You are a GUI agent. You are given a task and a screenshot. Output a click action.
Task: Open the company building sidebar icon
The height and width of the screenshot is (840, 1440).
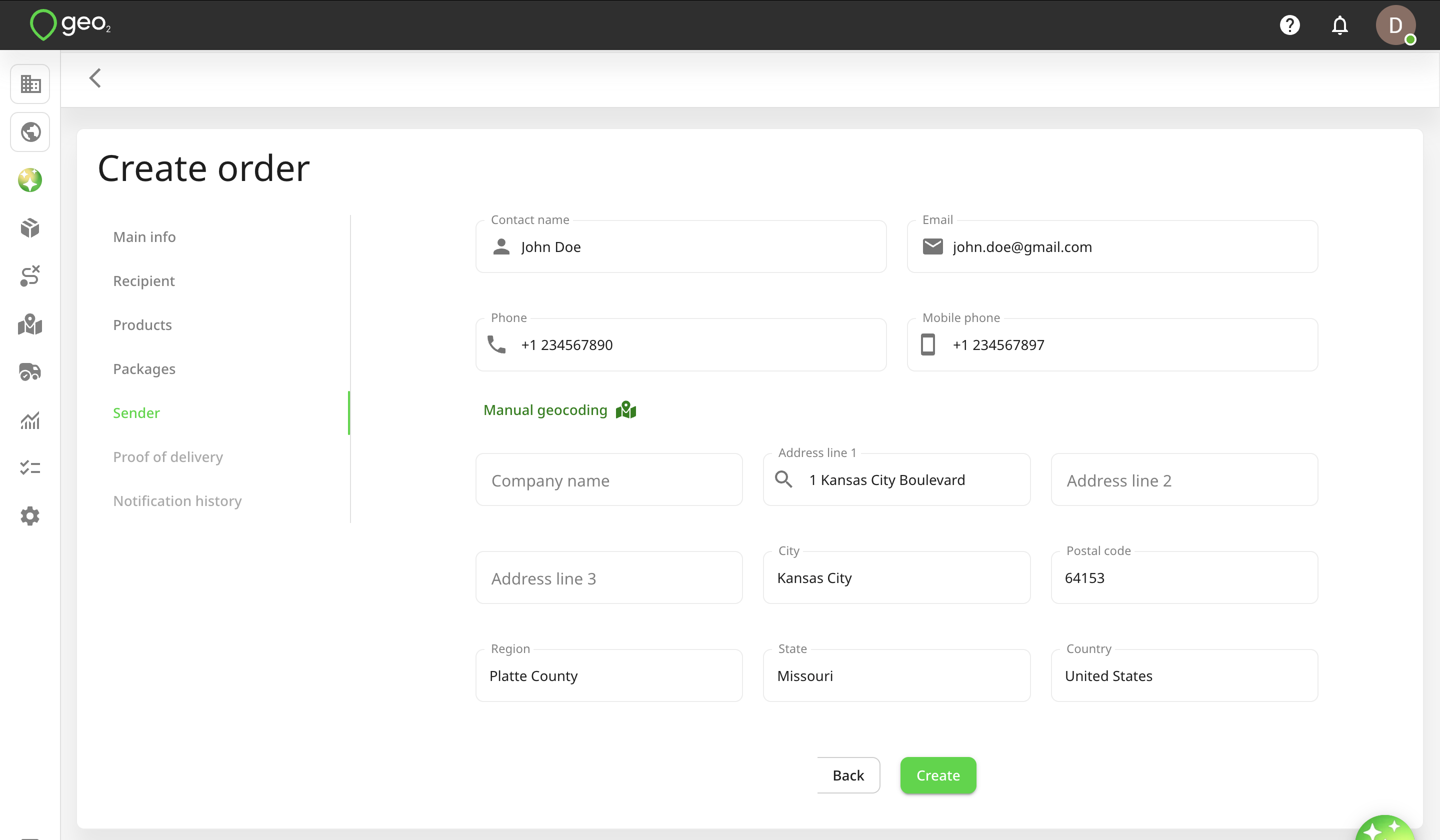[x=30, y=84]
